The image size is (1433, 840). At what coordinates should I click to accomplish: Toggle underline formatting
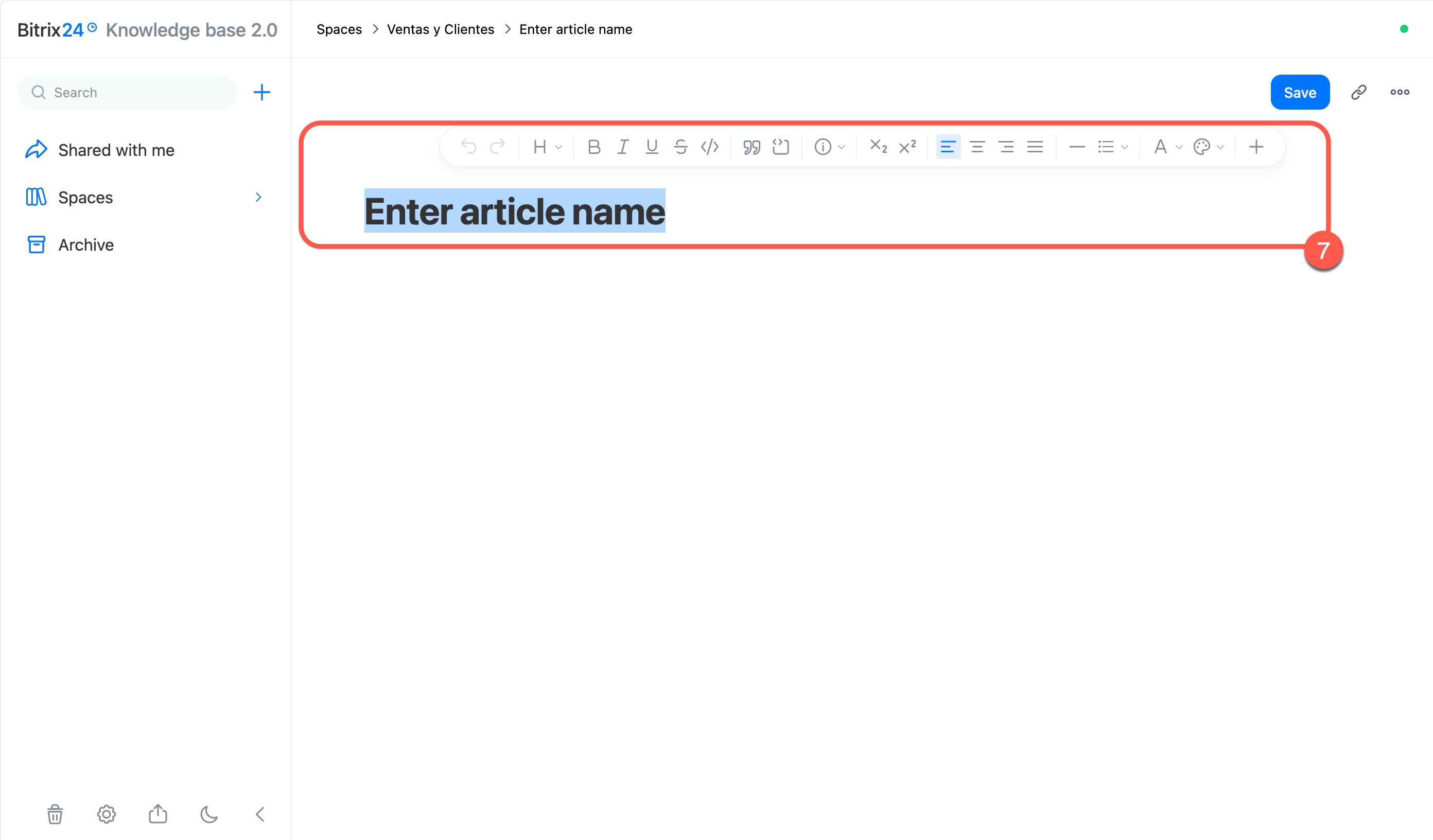652,147
